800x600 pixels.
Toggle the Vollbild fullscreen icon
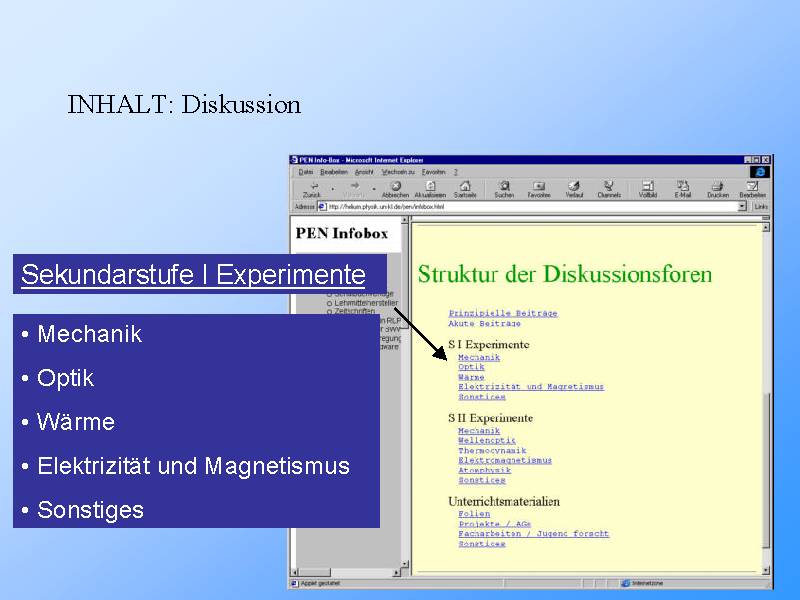pos(647,186)
